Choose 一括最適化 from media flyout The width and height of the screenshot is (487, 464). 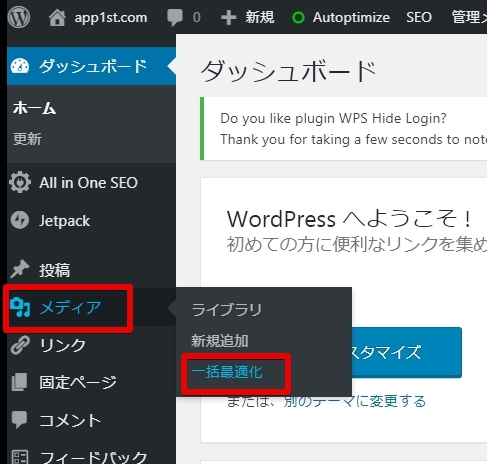[x=227, y=372]
